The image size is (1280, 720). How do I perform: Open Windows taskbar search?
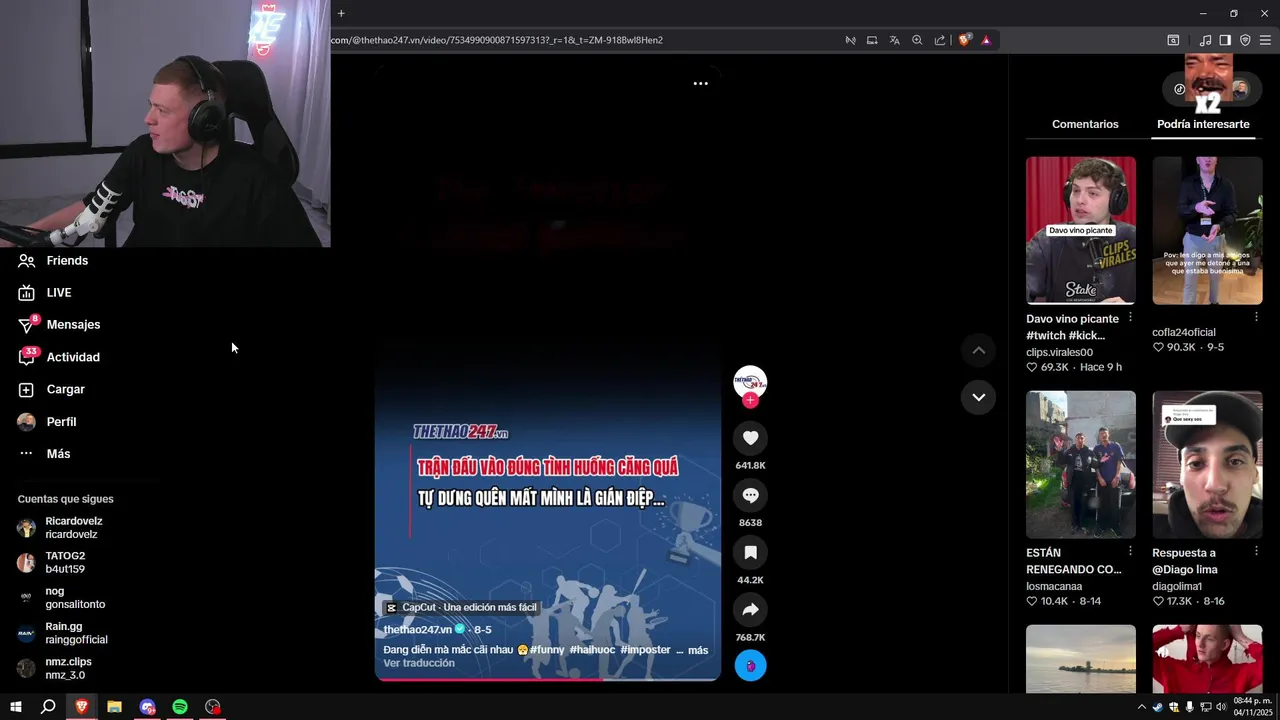pos(48,707)
